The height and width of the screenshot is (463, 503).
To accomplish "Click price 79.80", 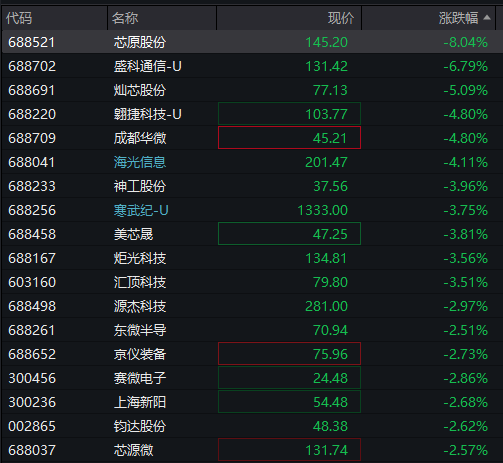I will pyautogui.click(x=330, y=282).
